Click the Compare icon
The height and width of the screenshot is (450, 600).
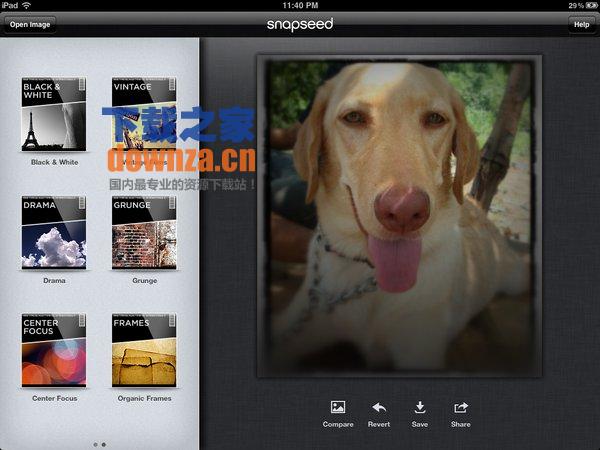[x=338, y=407]
